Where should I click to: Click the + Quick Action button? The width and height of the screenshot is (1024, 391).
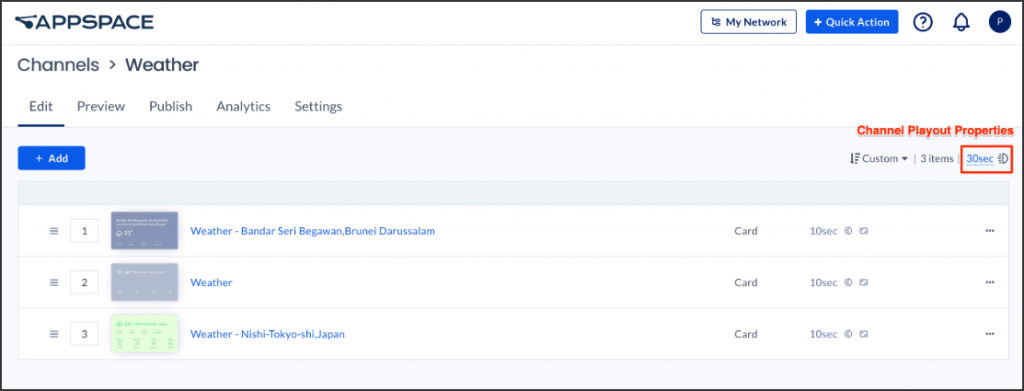pos(852,22)
